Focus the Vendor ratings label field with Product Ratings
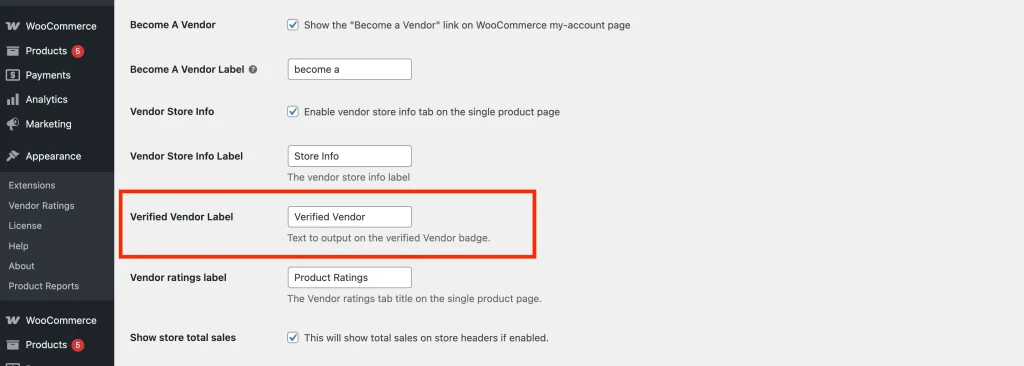Image resolution: width=1024 pixels, height=366 pixels. tap(349, 277)
